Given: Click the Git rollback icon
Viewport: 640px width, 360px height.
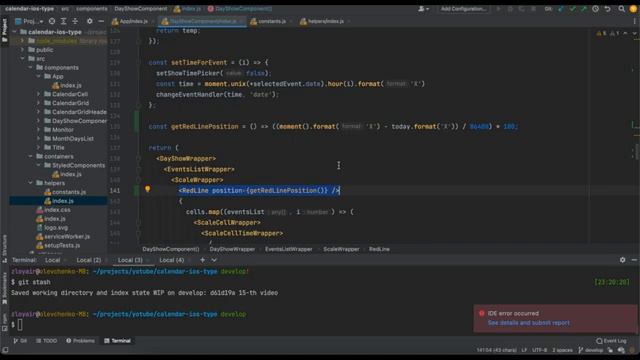Looking at the screenshot, I should click(607, 9).
